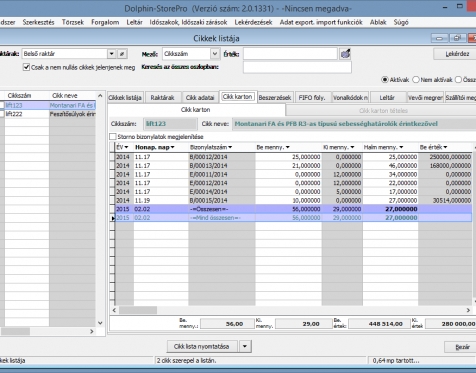Open the 'Honap. nap' column filter arrow
This screenshot has height=373, width=476.
tap(172, 147)
